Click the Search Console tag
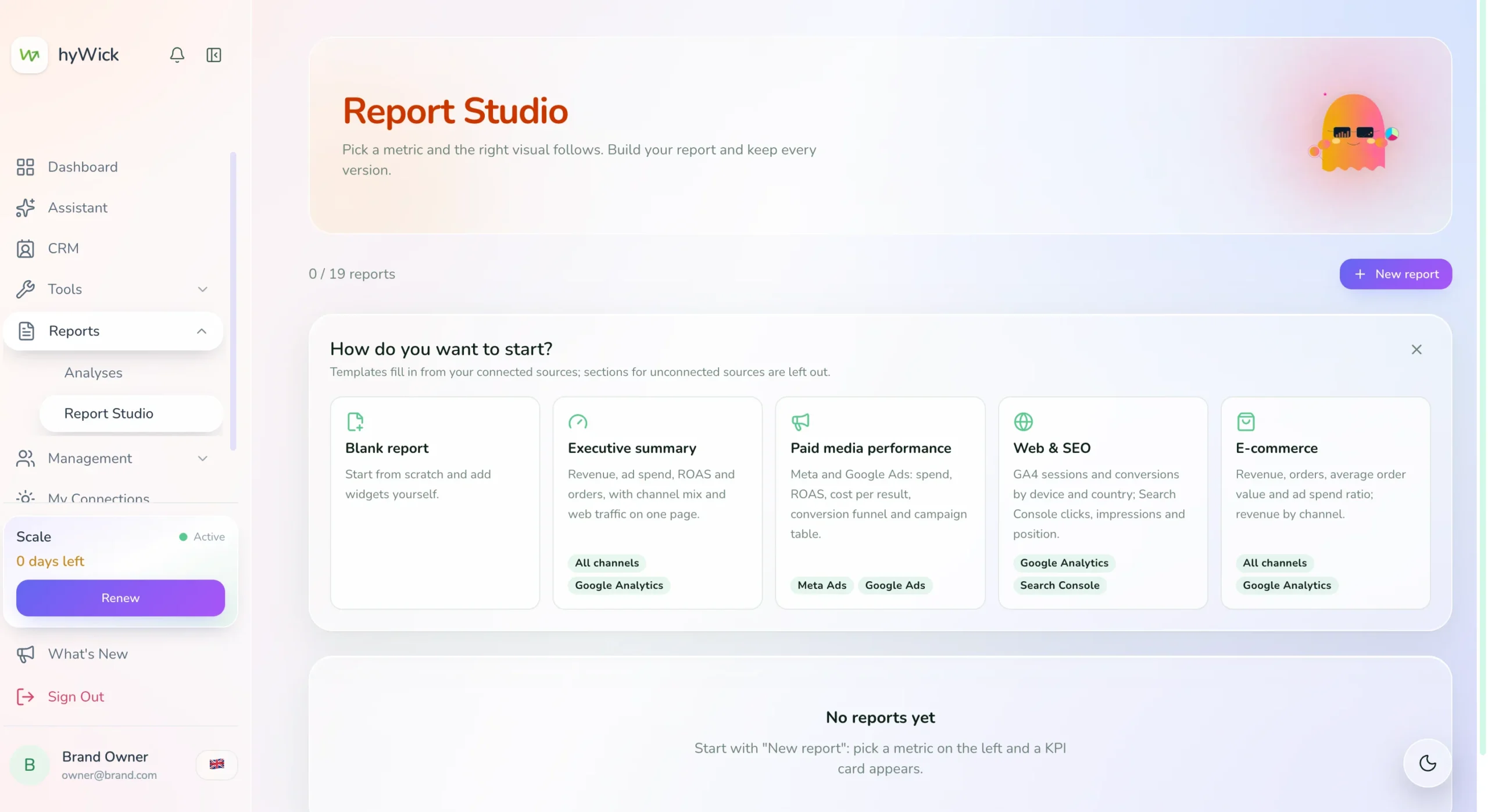1488x812 pixels. coord(1059,585)
